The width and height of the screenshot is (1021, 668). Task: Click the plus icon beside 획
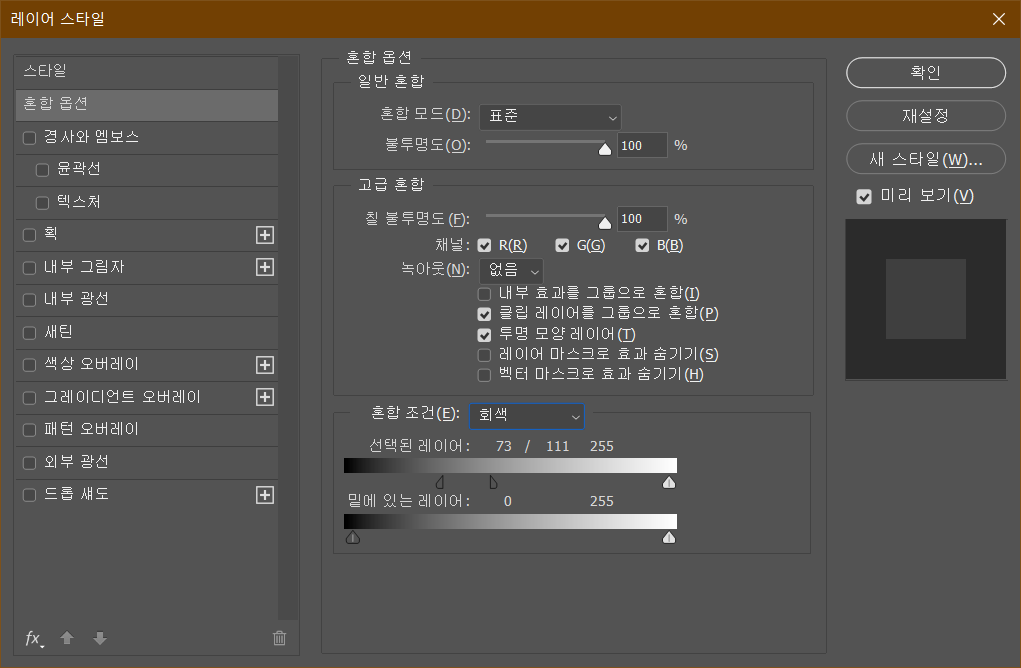264,235
